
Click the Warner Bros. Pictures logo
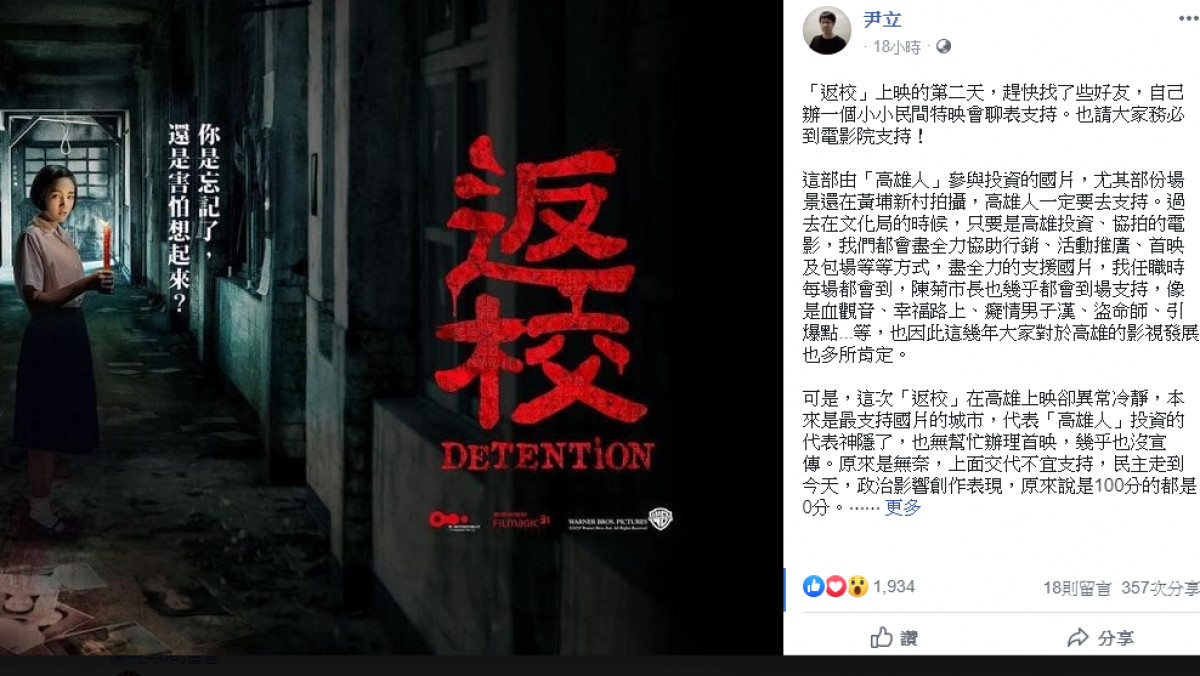pos(619,520)
